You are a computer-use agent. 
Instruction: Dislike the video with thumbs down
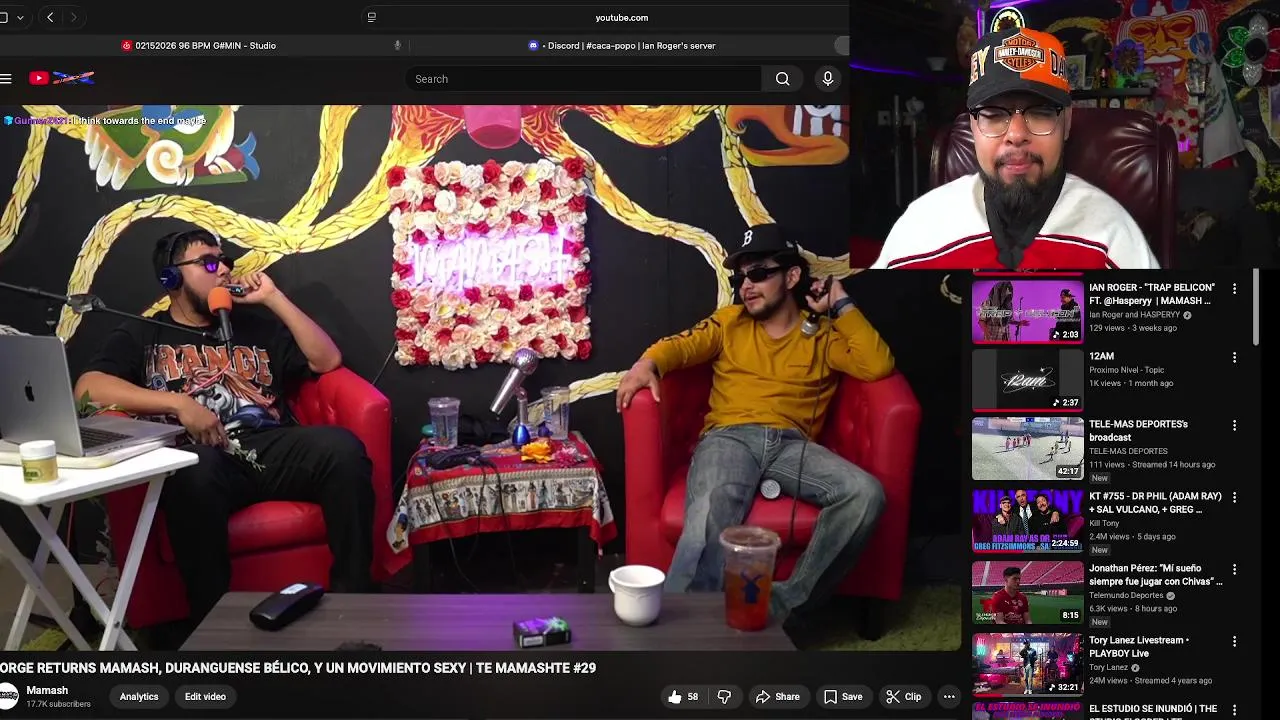pyautogui.click(x=724, y=697)
